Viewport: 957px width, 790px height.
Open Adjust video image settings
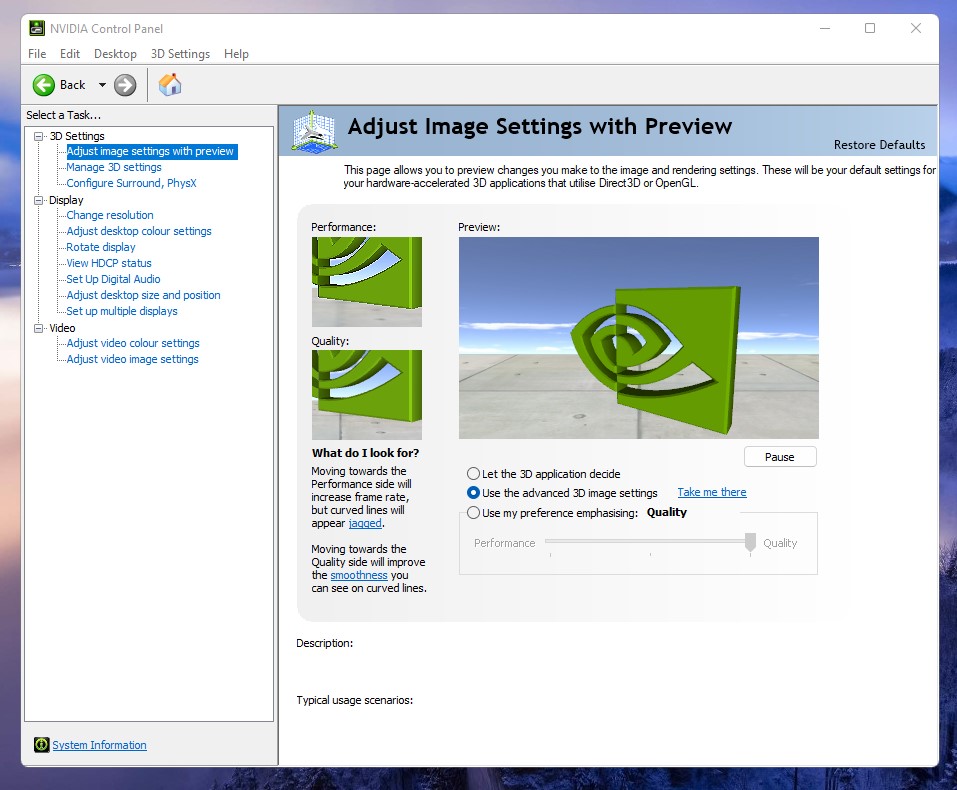click(132, 359)
